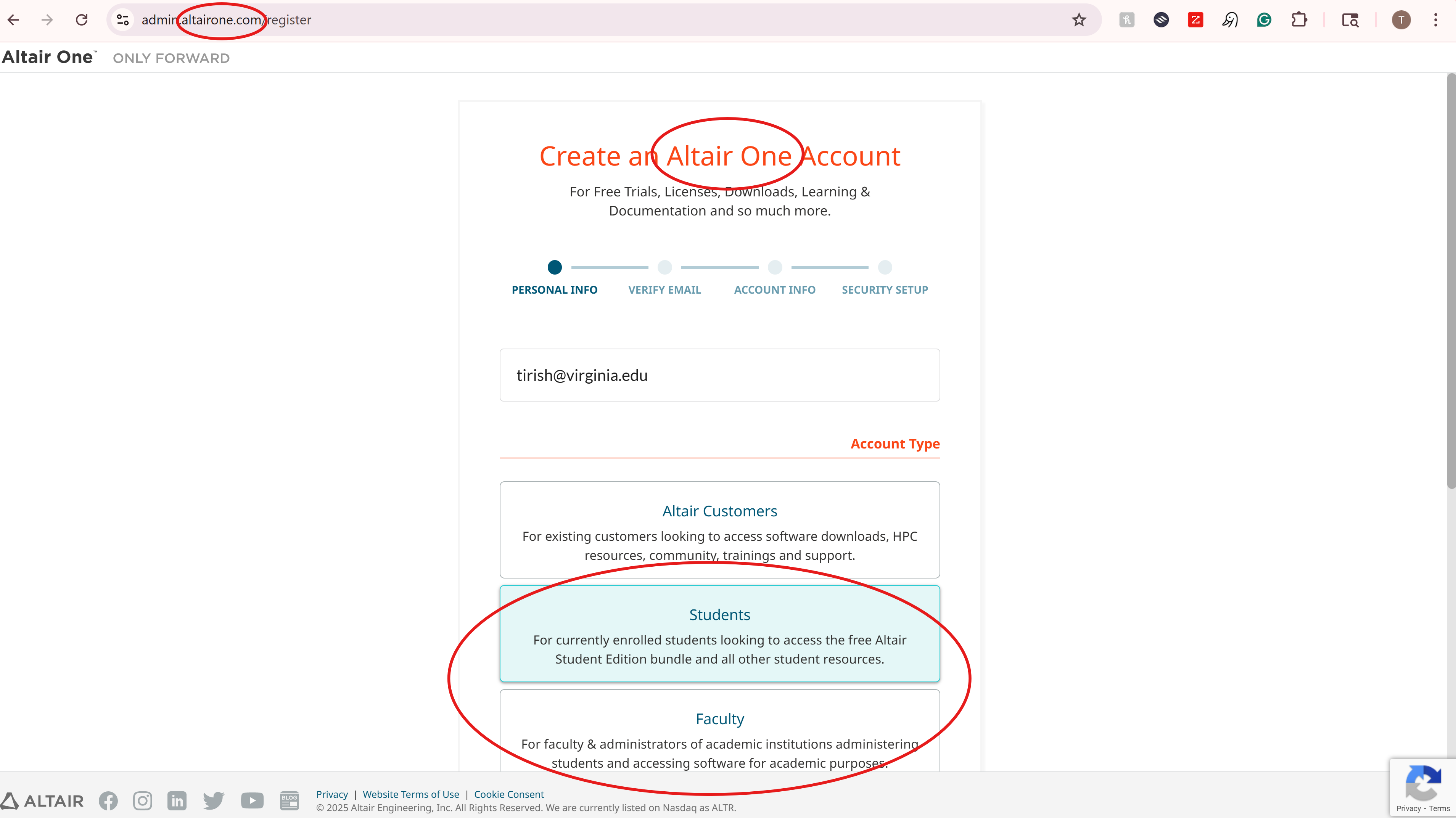Click the Security Setup step

tap(885, 290)
